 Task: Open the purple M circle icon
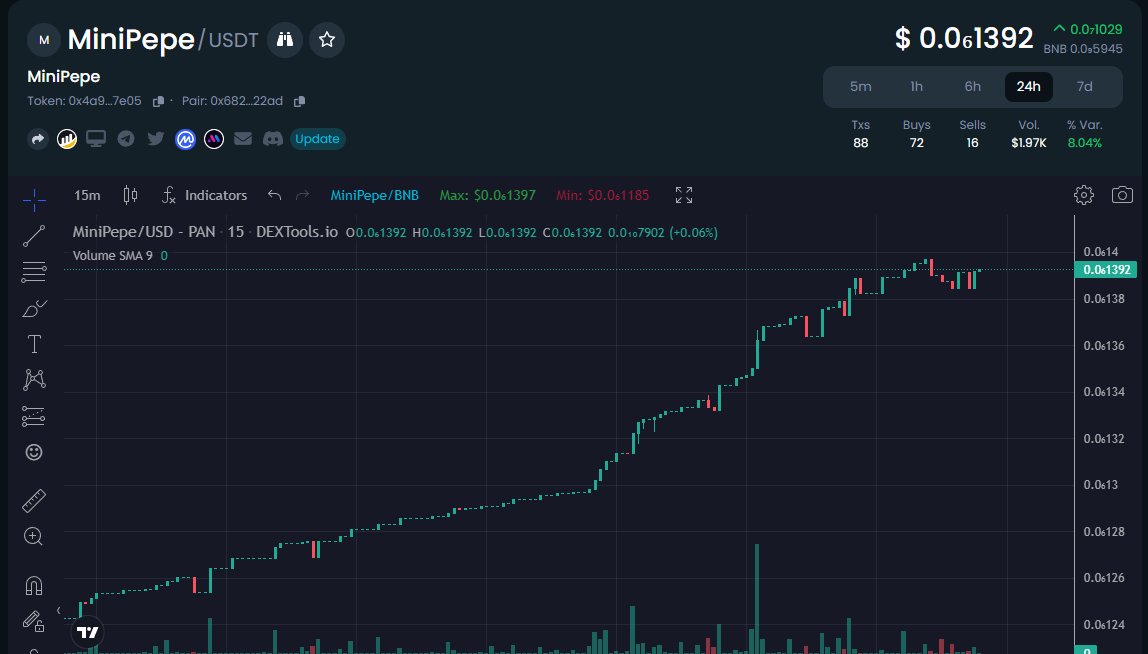tap(214, 138)
